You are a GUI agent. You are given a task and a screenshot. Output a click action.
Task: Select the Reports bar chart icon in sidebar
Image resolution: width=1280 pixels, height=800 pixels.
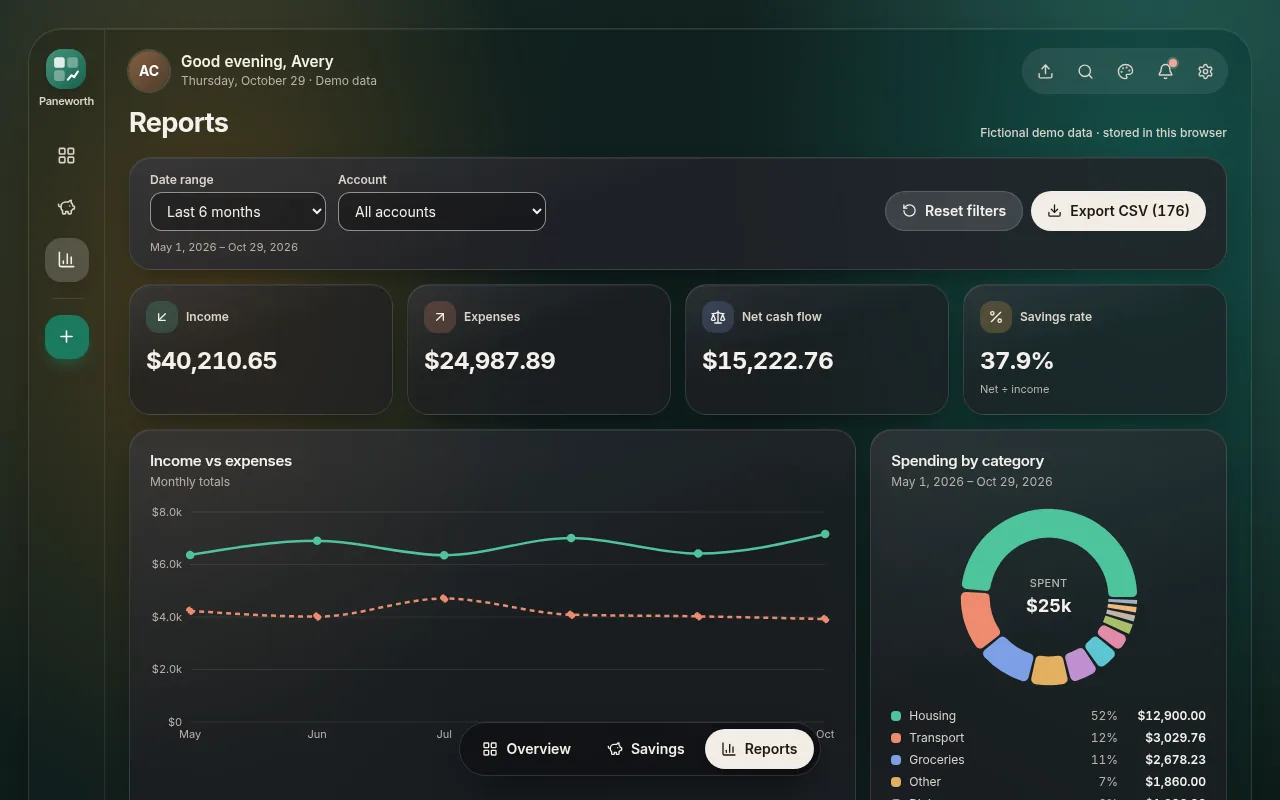(x=66, y=260)
